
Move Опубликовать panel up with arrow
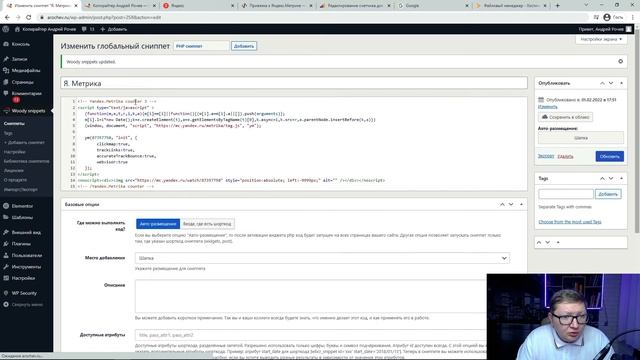pos(602,83)
